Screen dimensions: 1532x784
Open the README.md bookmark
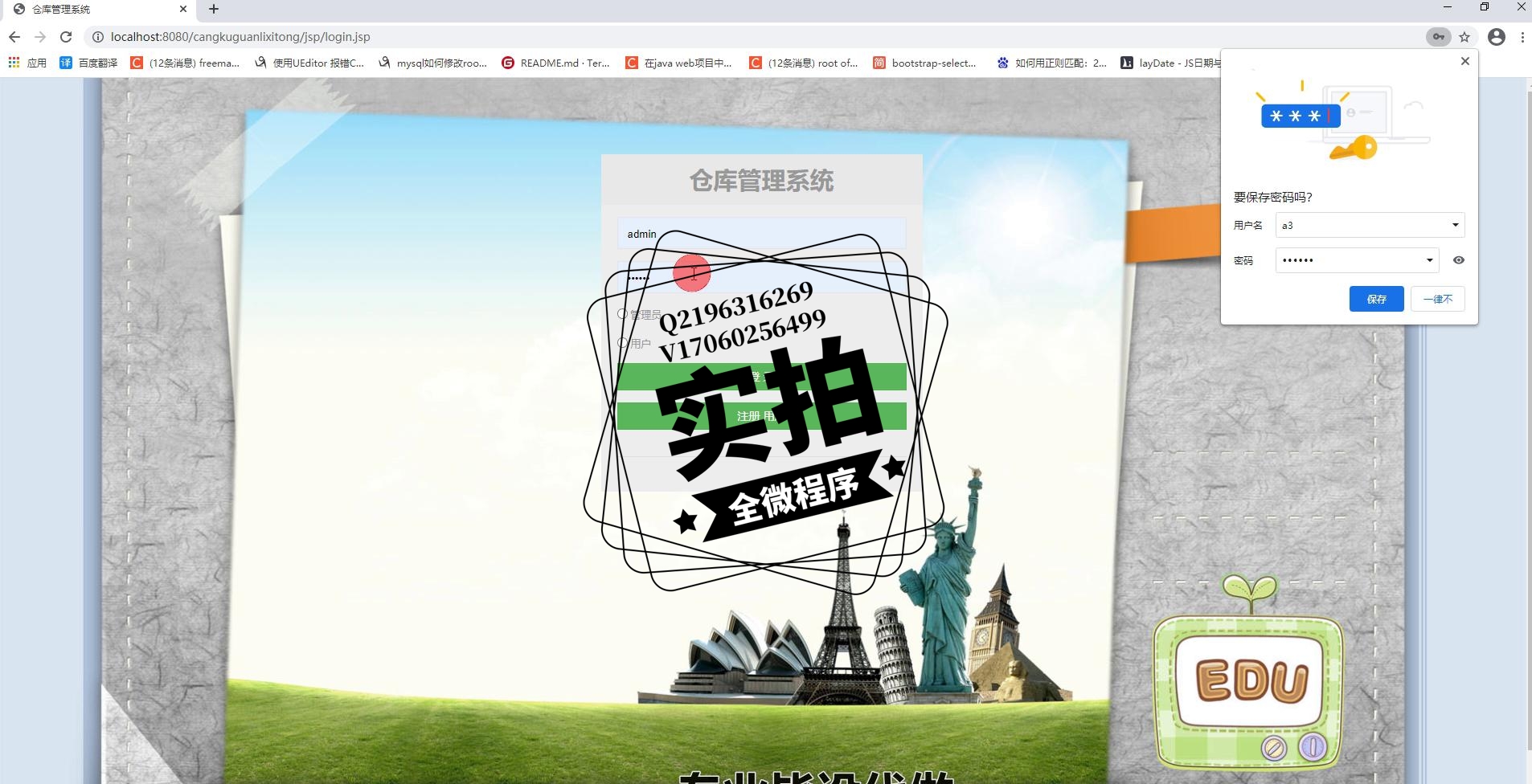click(x=555, y=63)
